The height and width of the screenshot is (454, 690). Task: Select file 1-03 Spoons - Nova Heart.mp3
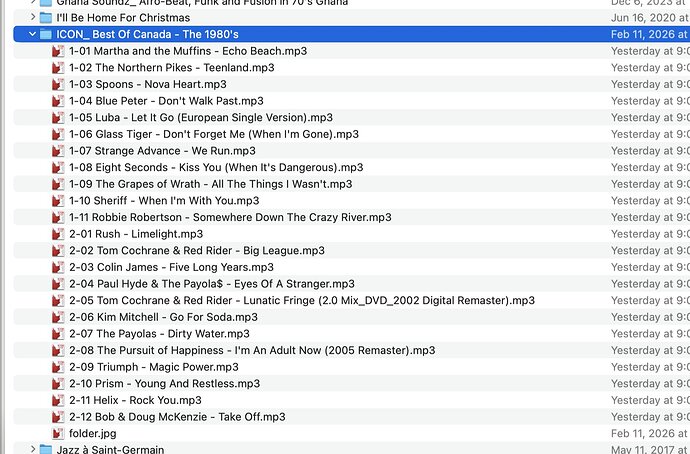[148, 84]
